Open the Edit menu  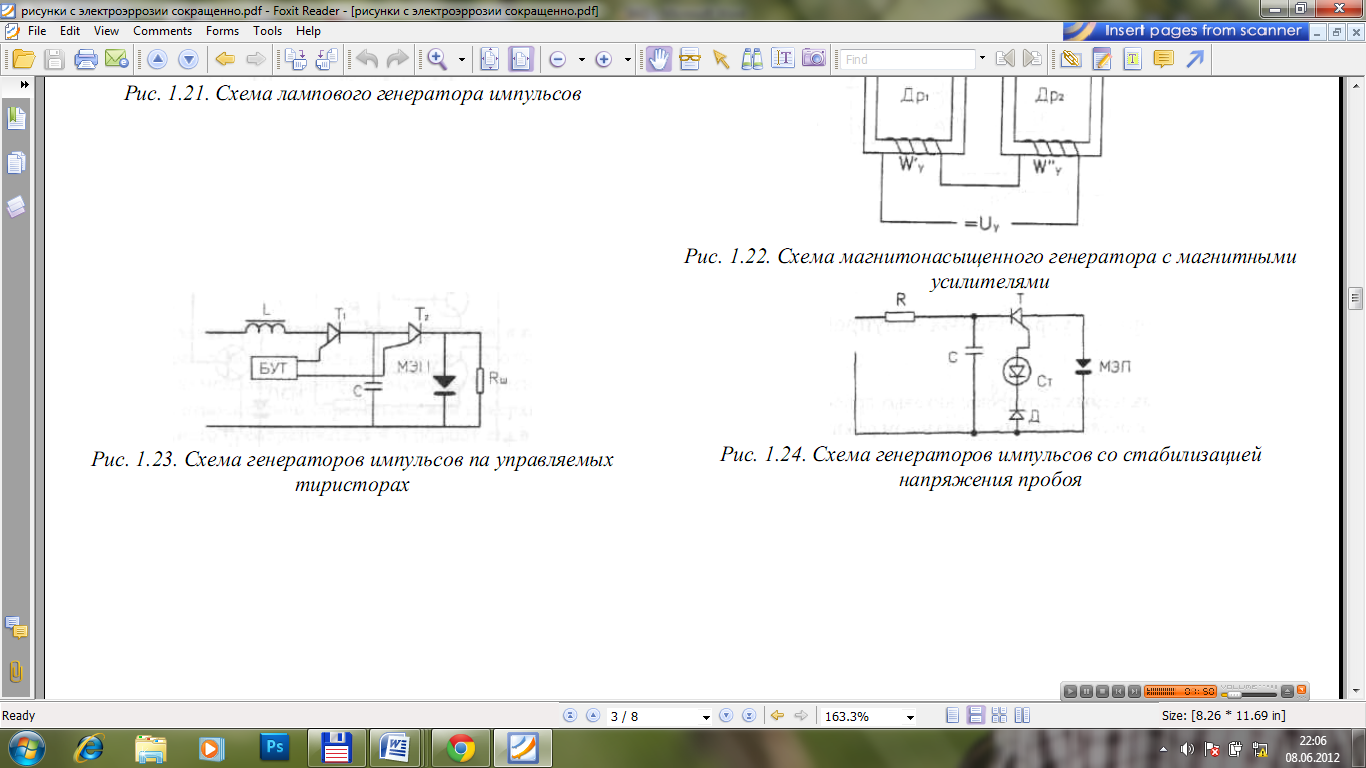[x=70, y=31]
